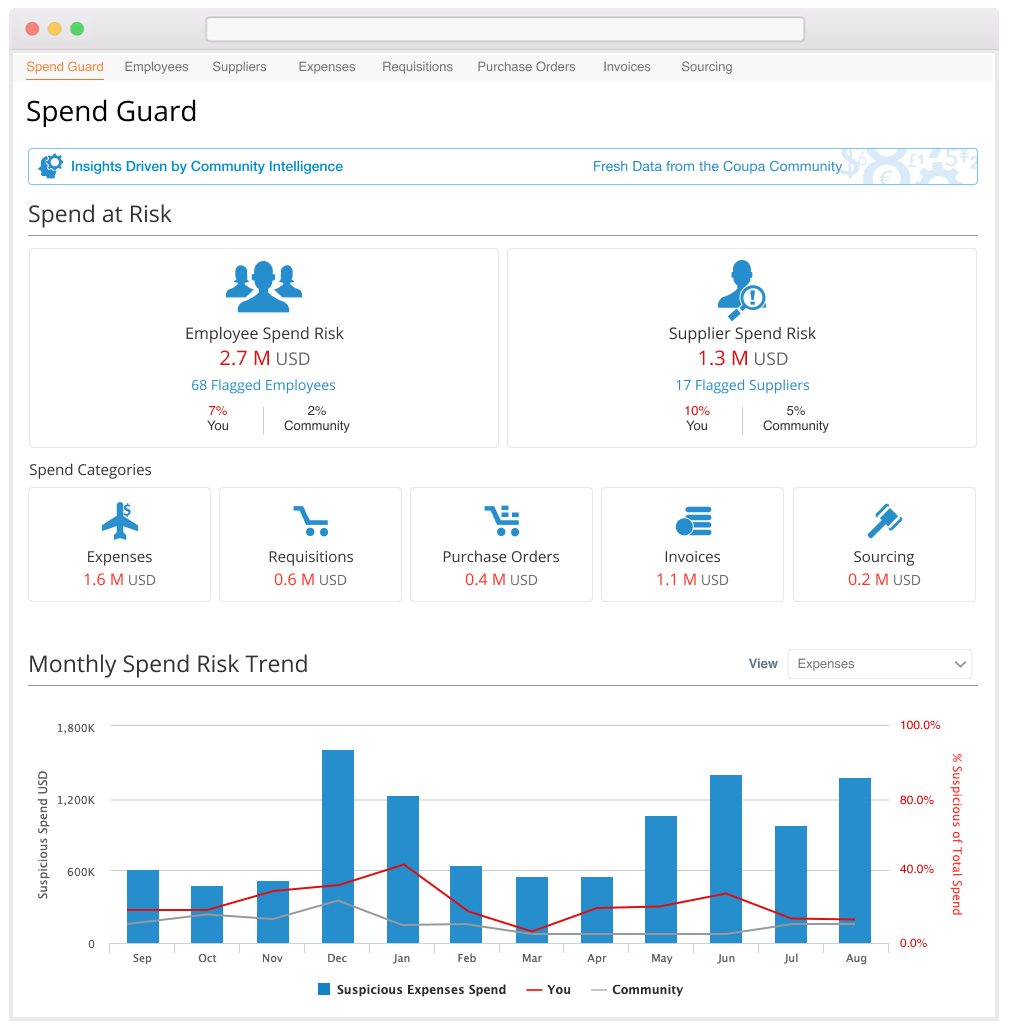Open the View dropdown showing Expenses

[x=880, y=664]
